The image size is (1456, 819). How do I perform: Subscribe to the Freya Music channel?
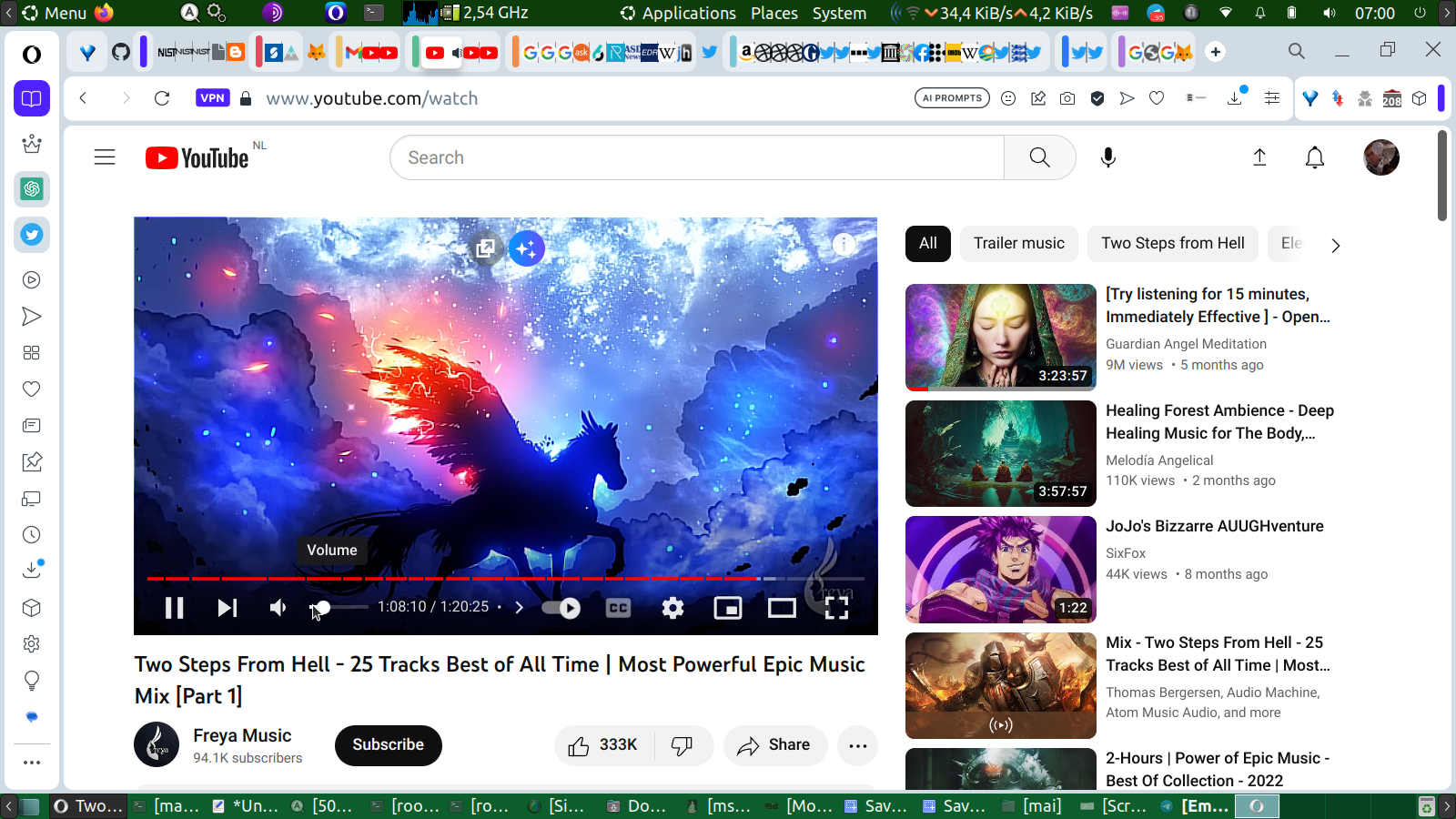(x=389, y=745)
